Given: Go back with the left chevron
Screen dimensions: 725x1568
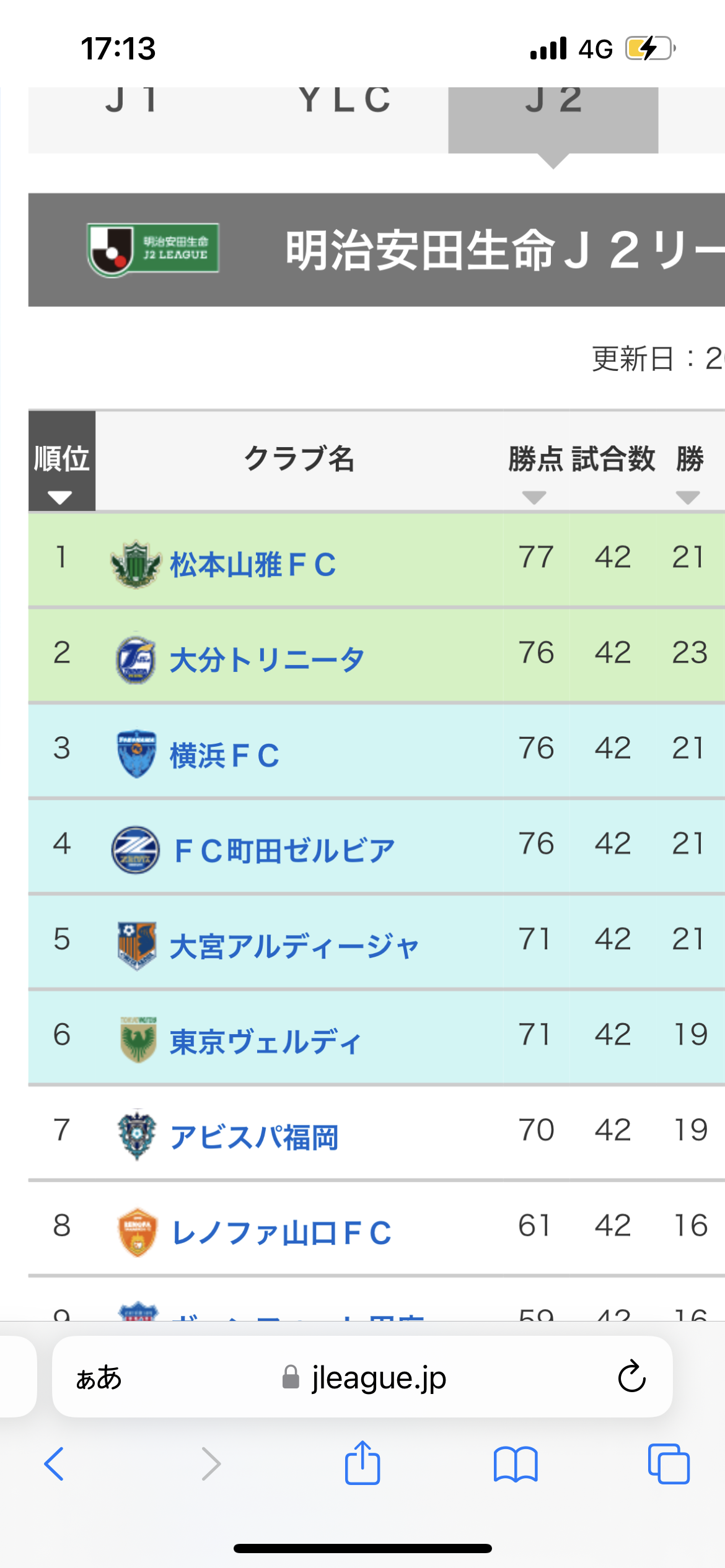Looking at the screenshot, I should (x=55, y=1464).
